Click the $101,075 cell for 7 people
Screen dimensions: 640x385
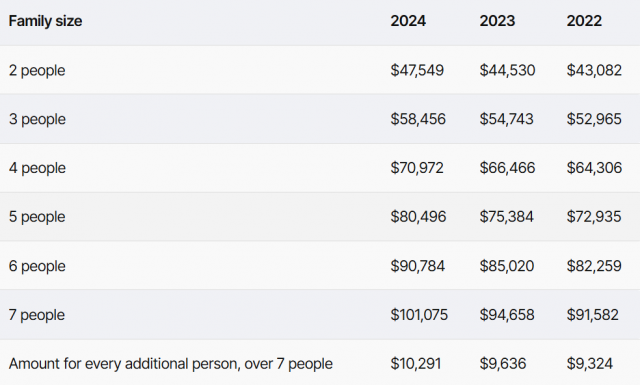(x=419, y=315)
